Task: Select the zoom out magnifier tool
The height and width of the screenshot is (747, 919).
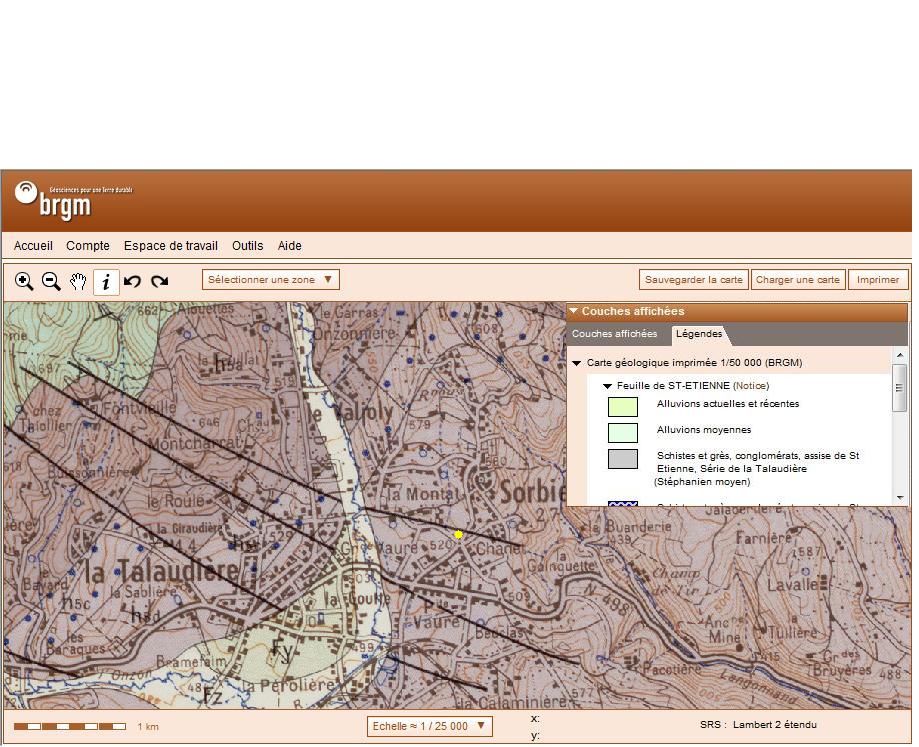Action: coord(52,282)
